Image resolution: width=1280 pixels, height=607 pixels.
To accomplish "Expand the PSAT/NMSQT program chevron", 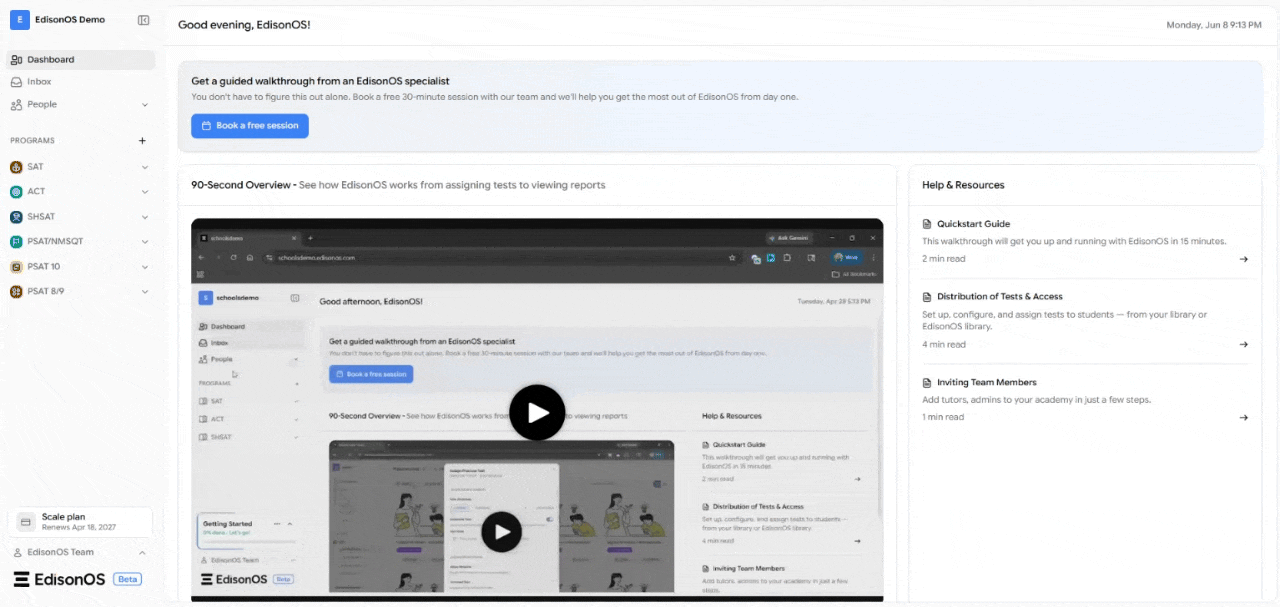I will (x=144, y=242).
